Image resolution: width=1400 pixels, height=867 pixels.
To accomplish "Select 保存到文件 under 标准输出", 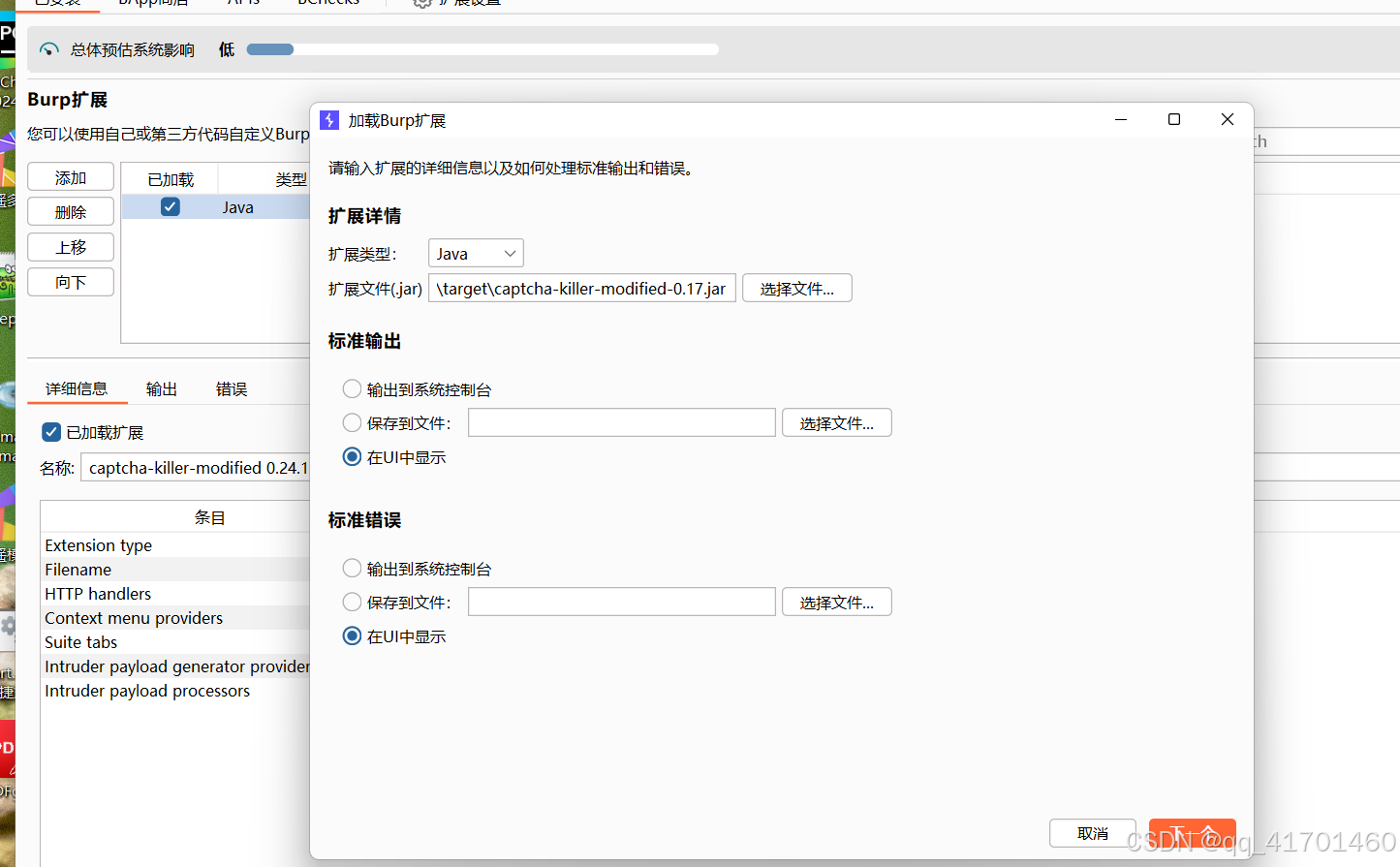I will coord(353,422).
